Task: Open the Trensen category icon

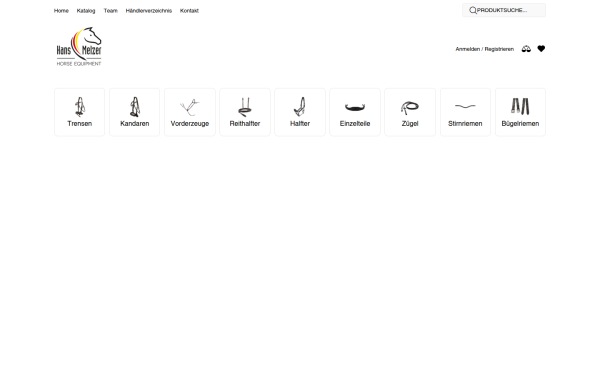Action: (x=80, y=106)
